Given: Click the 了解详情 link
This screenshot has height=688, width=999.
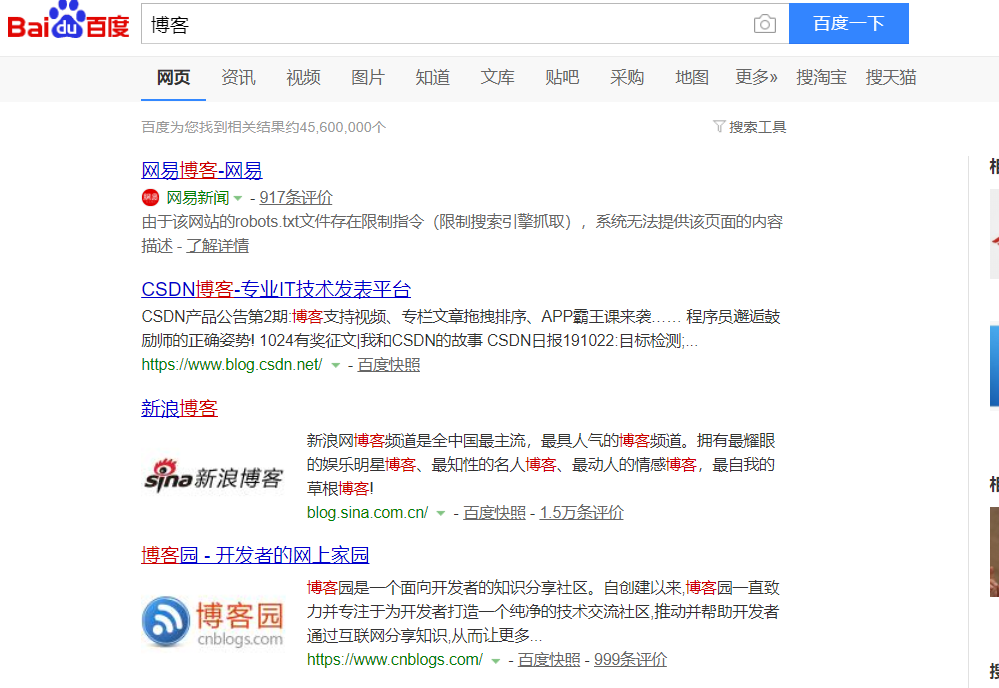Looking at the screenshot, I should 217,245.
